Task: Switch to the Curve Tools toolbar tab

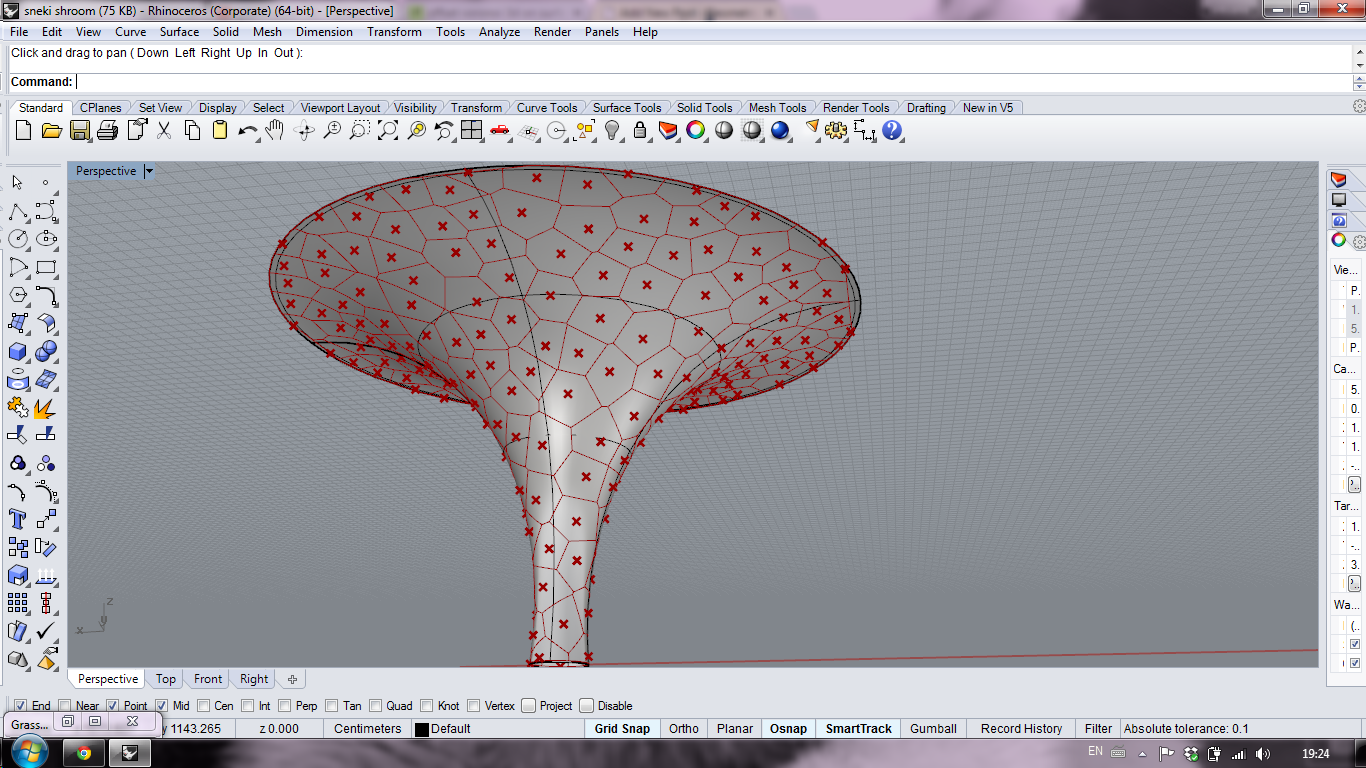Action: coord(546,108)
